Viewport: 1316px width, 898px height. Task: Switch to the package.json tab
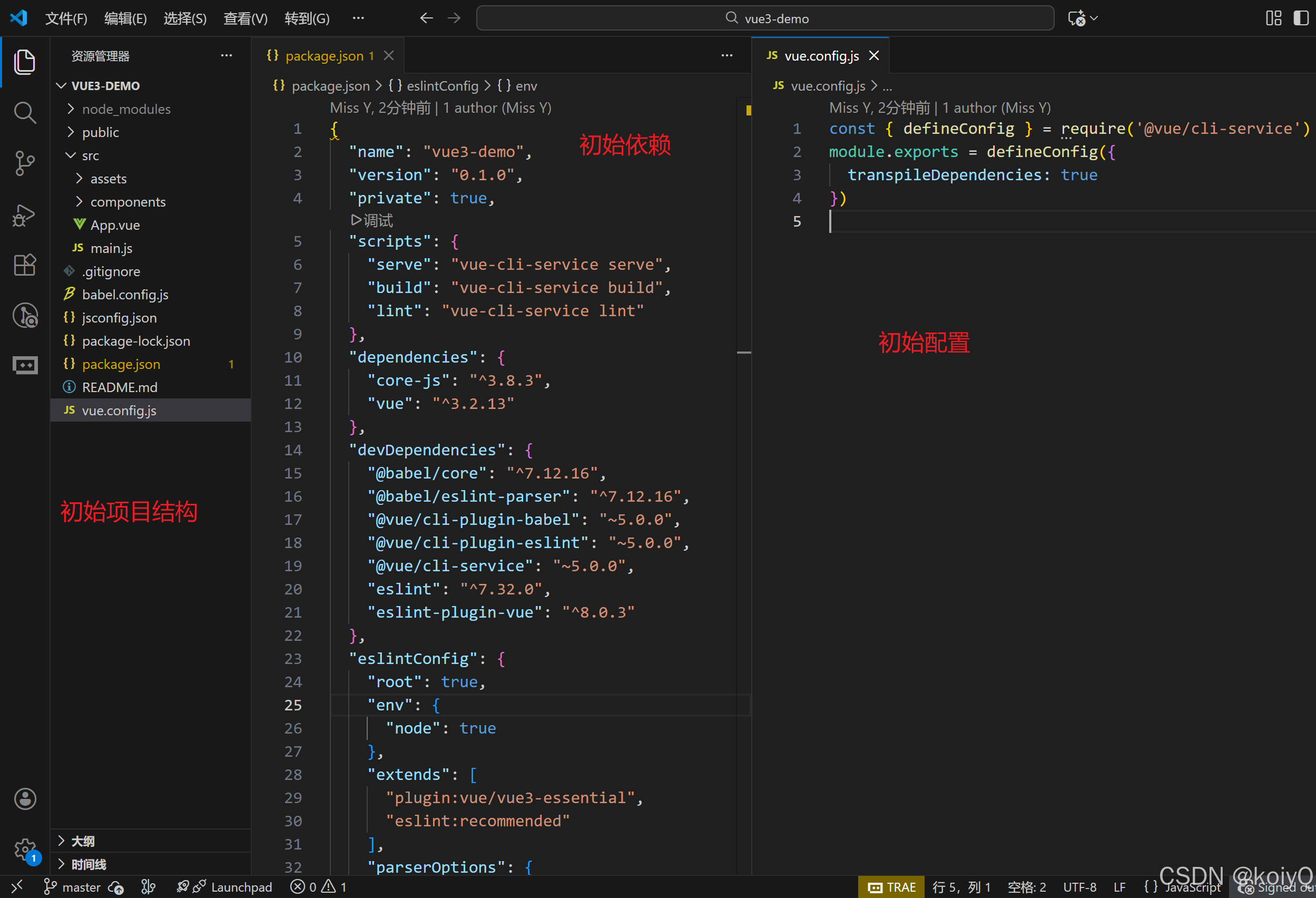pyautogui.click(x=324, y=55)
